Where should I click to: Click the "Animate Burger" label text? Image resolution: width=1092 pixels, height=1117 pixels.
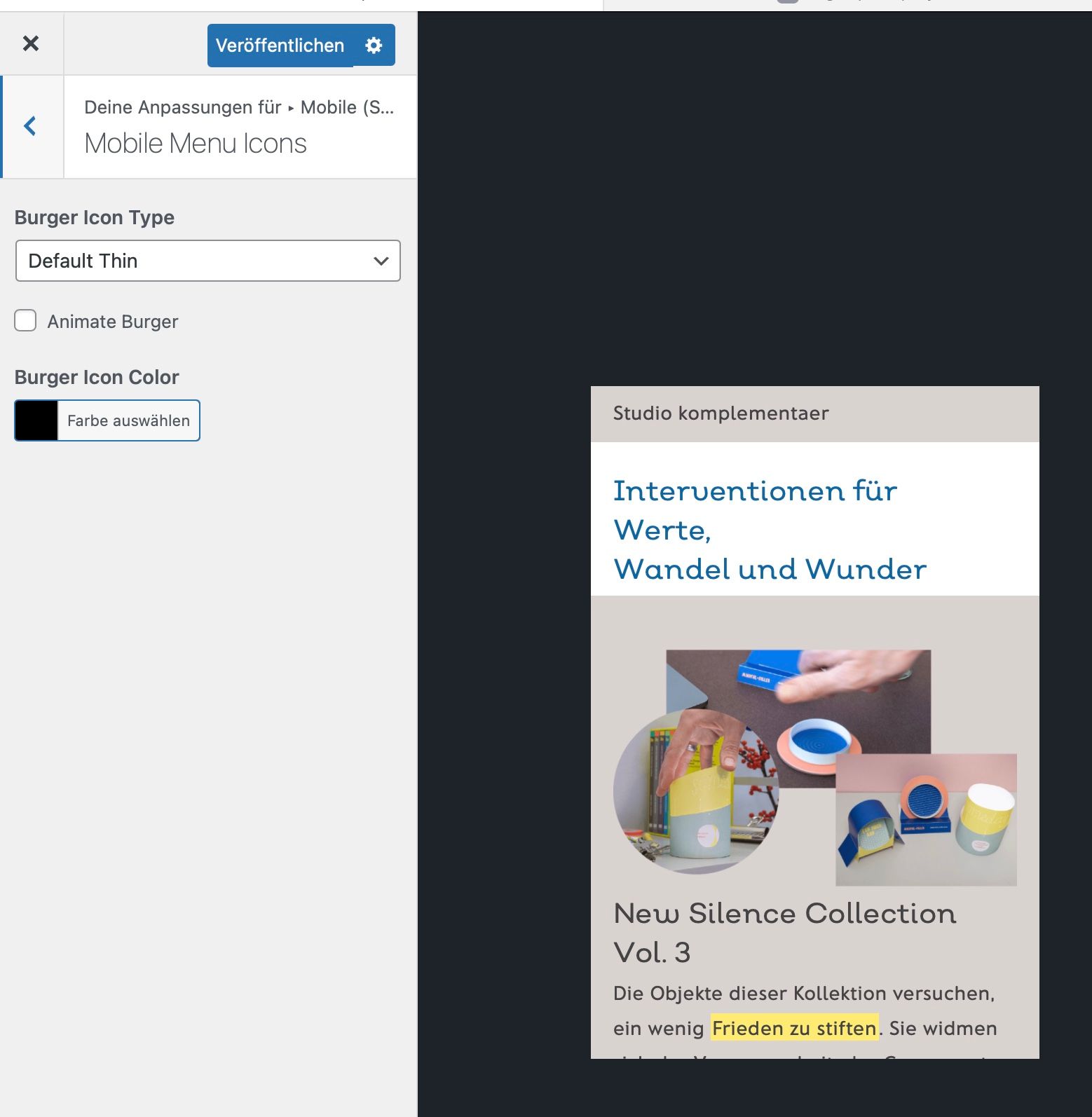tap(113, 322)
